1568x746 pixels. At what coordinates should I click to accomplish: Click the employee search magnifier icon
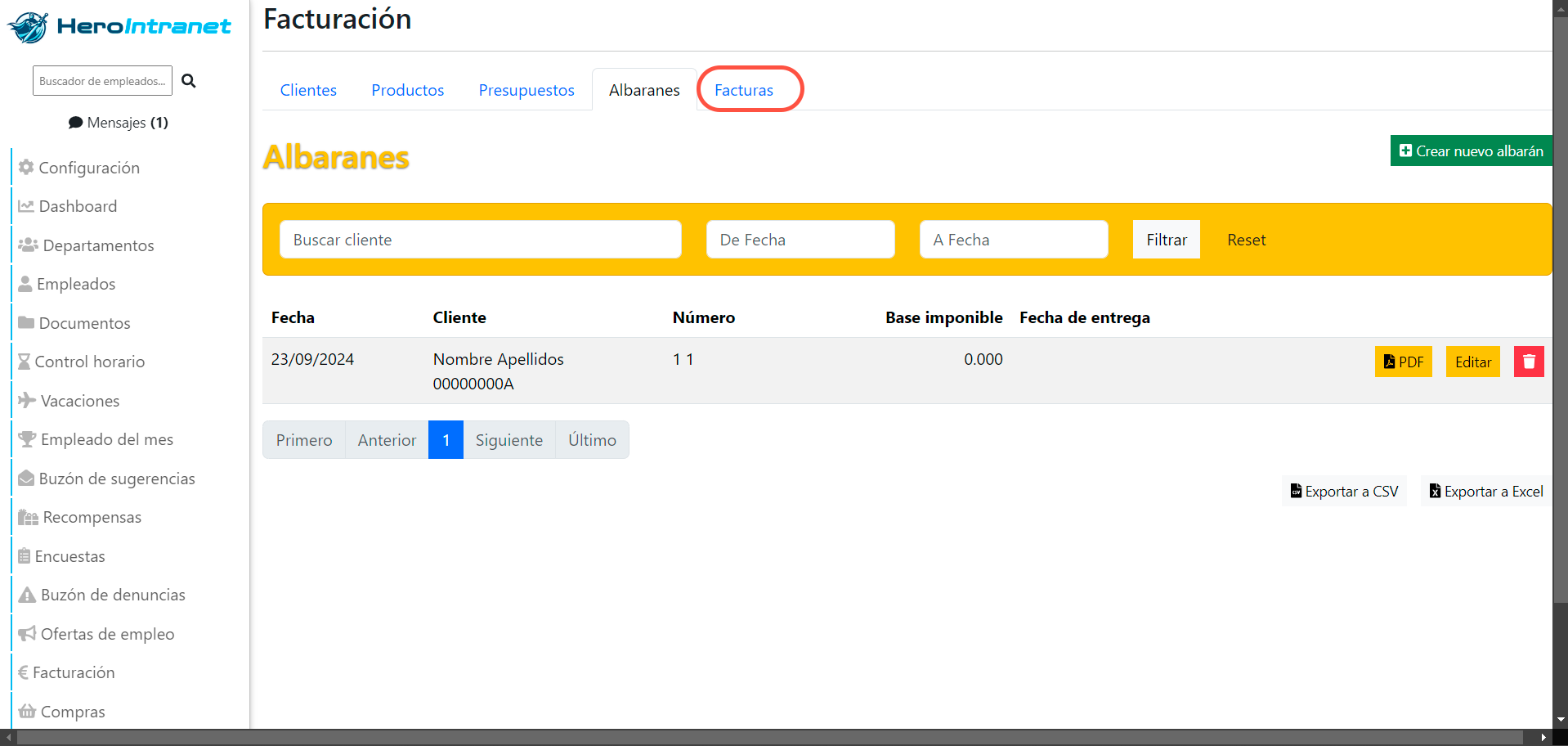click(x=189, y=81)
